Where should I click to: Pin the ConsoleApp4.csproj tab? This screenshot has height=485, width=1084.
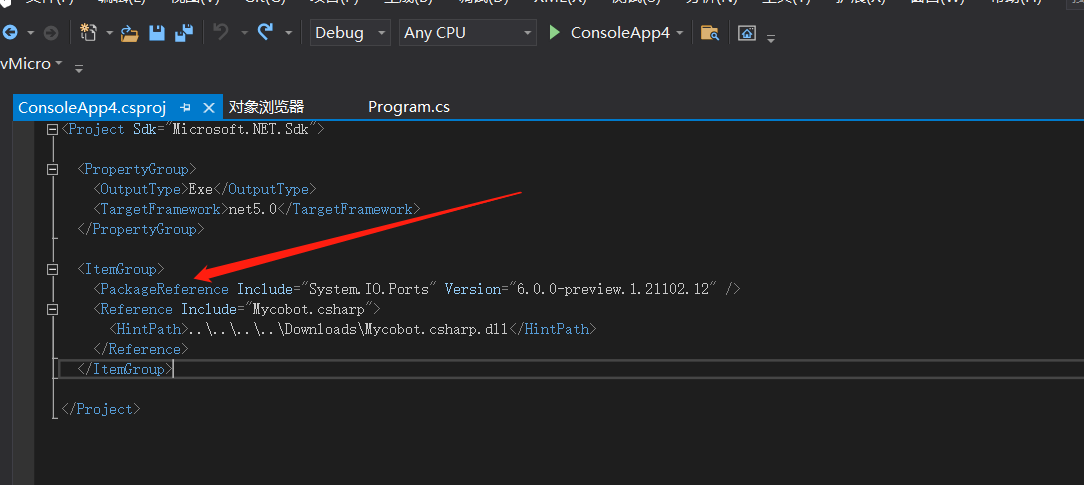click(185, 107)
